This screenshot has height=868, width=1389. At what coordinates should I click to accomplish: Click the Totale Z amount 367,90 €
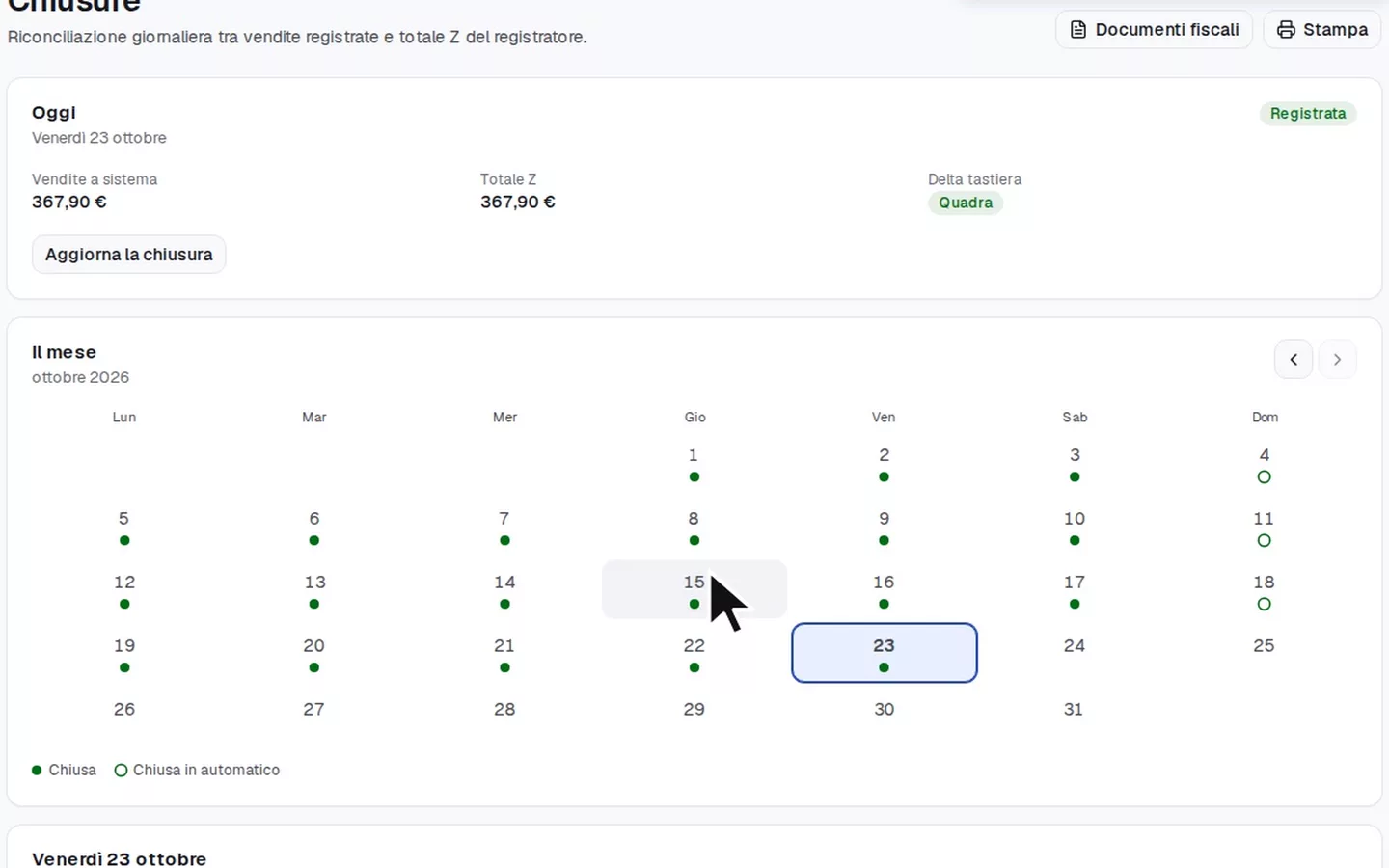click(518, 202)
